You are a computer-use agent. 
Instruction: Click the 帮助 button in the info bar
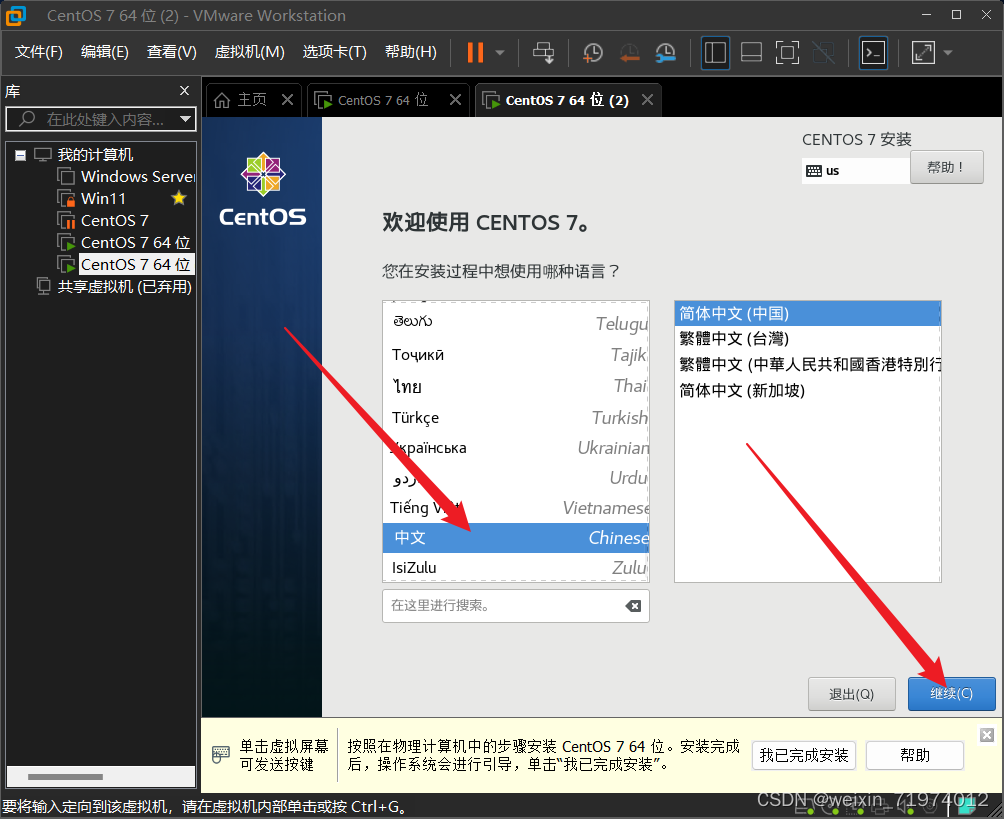[x=915, y=756]
